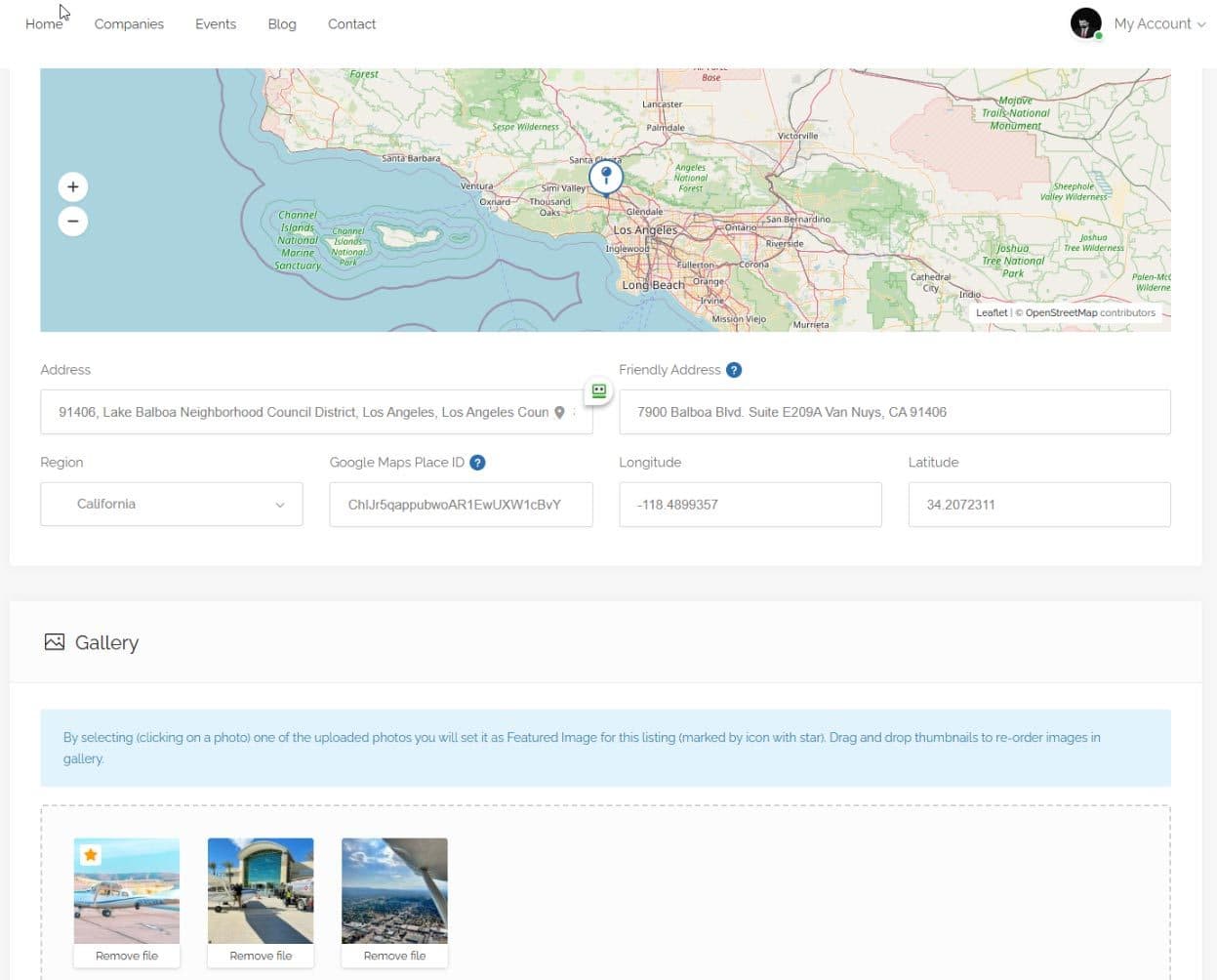The image size is (1217, 980).
Task: Click the Friendly Address help question icon
Action: [x=734, y=370]
